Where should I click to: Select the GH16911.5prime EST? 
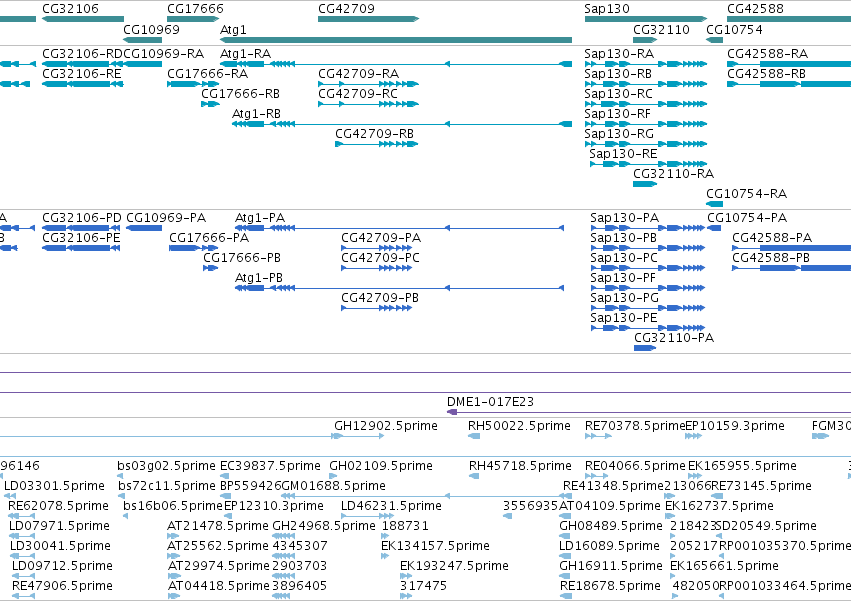click(x=565, y=576)
